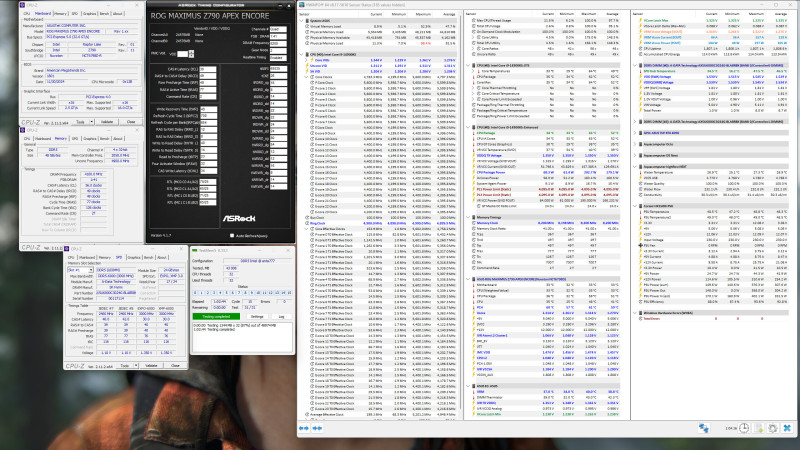Open Tools dropdown arrow in CPU-Z SPD window
Viewport: 800px width, 450px height.
pyautogui.click(x=136, y=365)
